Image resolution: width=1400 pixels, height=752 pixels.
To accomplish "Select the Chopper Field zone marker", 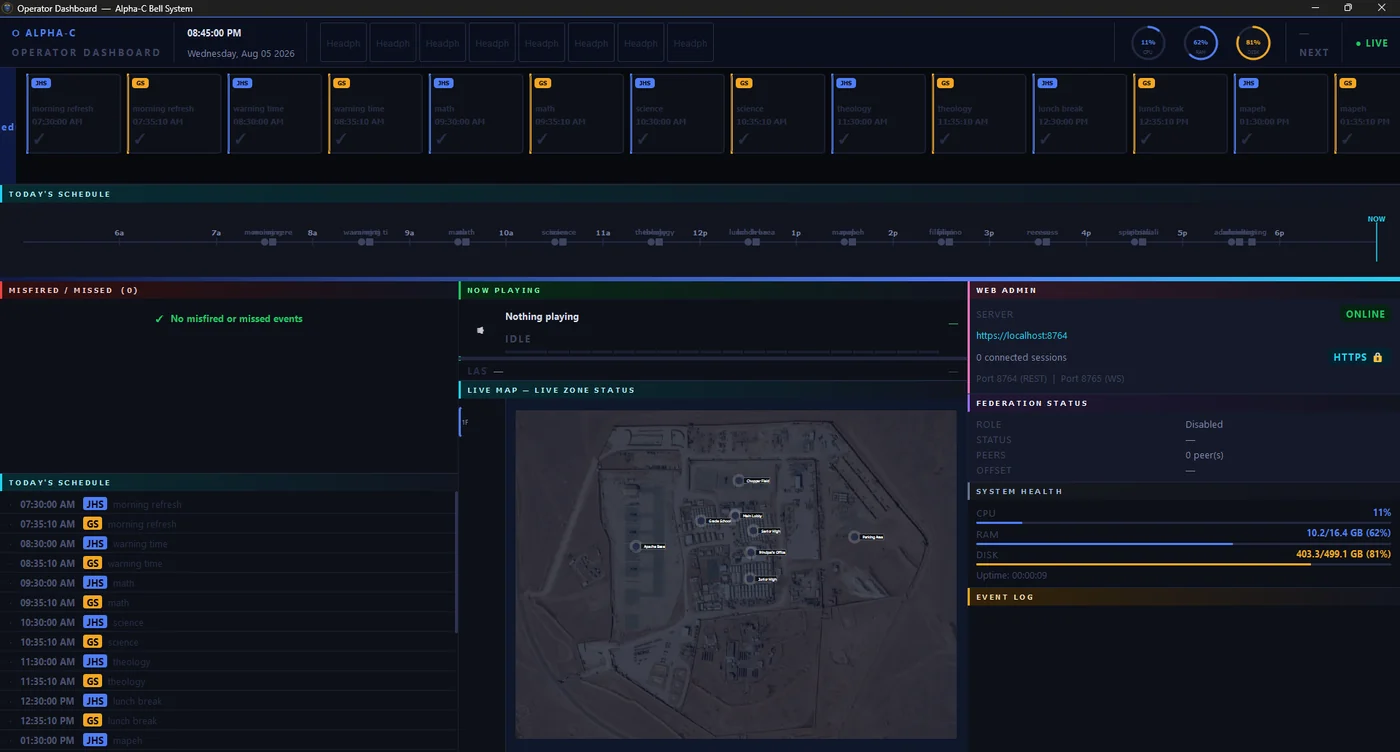I will tap(739, 481).
